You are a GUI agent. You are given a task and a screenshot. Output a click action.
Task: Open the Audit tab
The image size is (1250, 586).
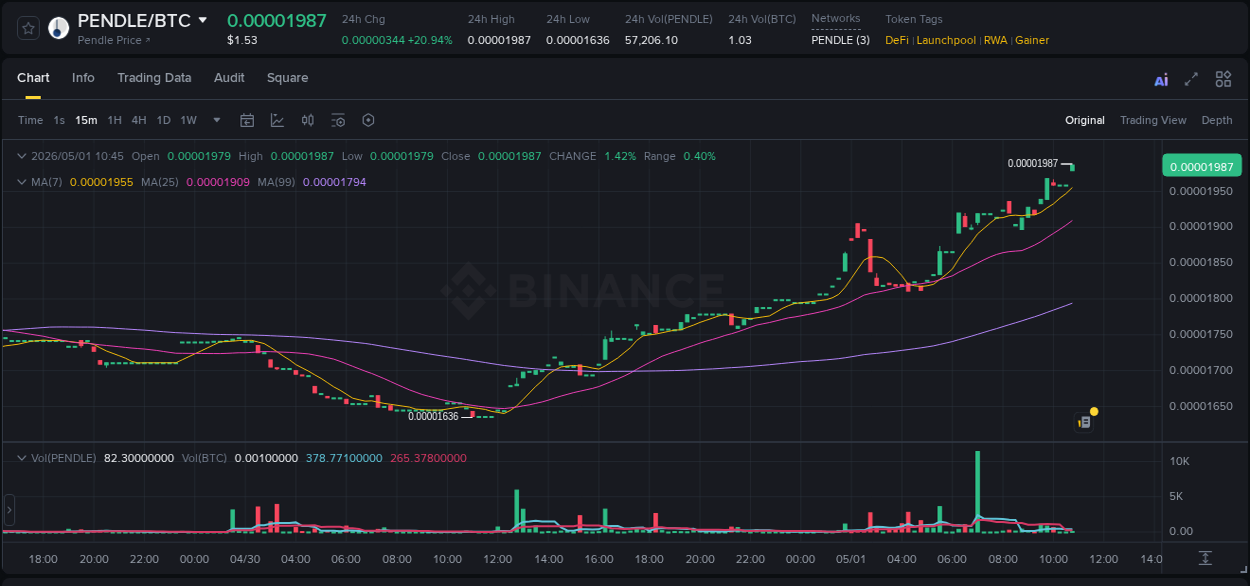(229, 78)
